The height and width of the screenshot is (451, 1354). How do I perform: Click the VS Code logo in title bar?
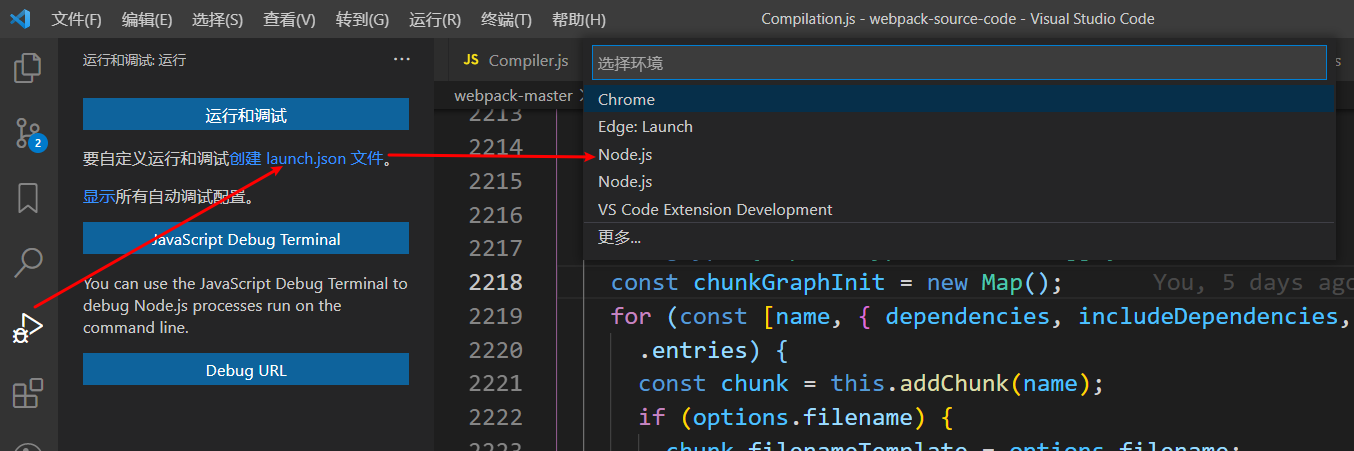pyautogui.click(x=20, y=19)
